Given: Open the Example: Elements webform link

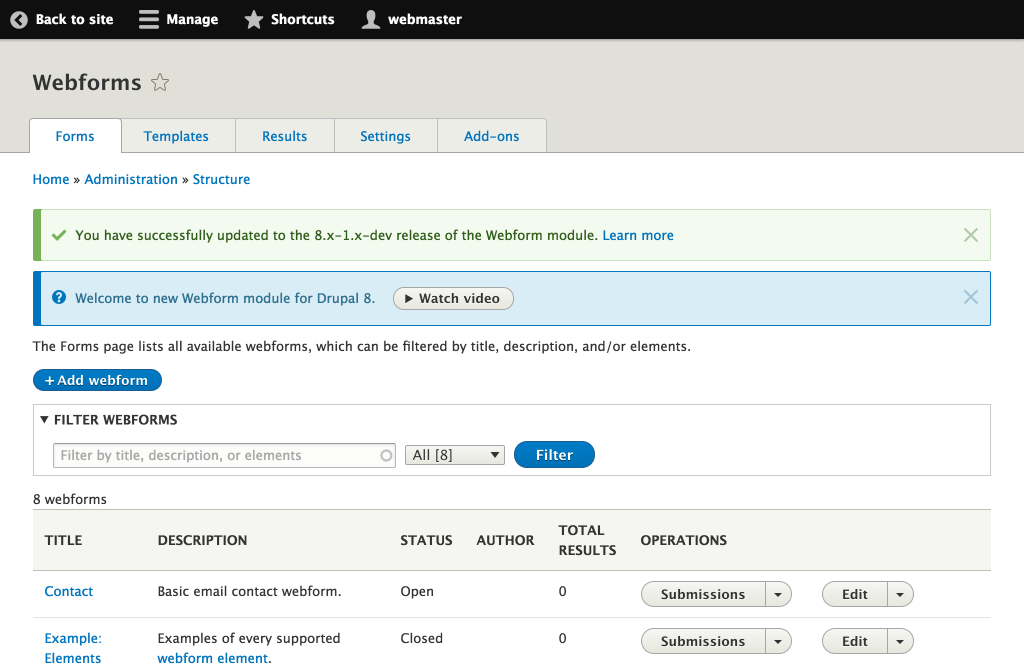Looking at the screenshot, I should (73, 648).
